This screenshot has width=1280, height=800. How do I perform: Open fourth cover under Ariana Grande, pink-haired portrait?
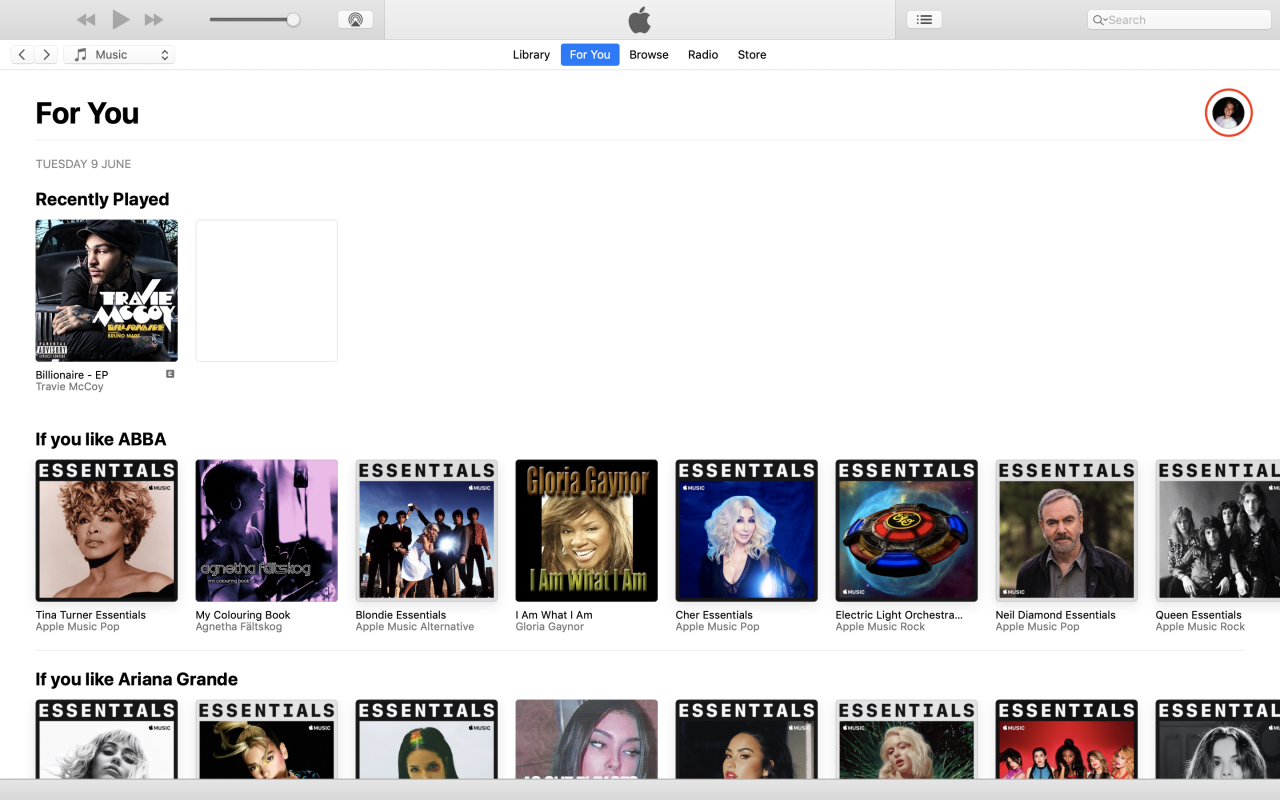coord(587,739)
